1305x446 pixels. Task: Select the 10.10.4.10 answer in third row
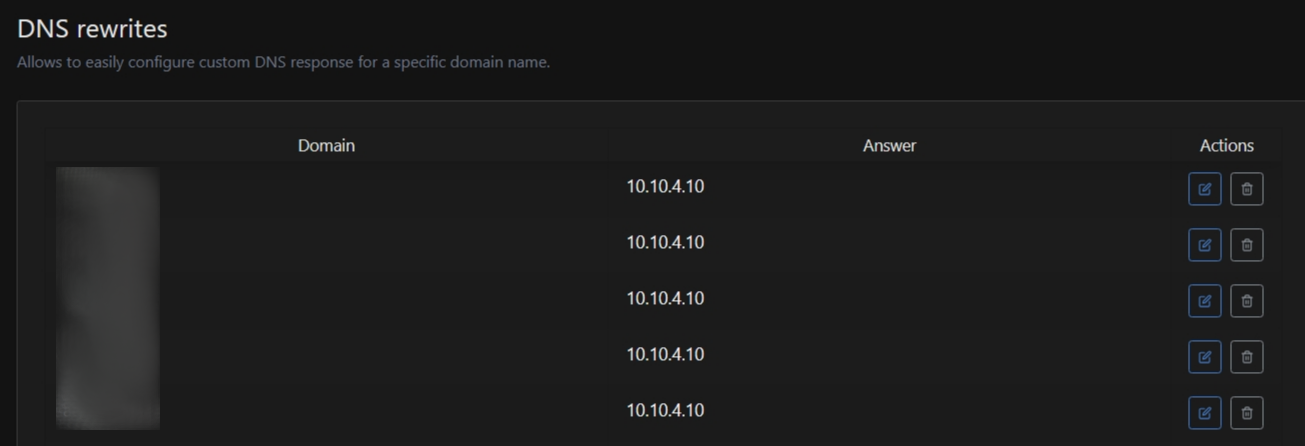[665, 298]
